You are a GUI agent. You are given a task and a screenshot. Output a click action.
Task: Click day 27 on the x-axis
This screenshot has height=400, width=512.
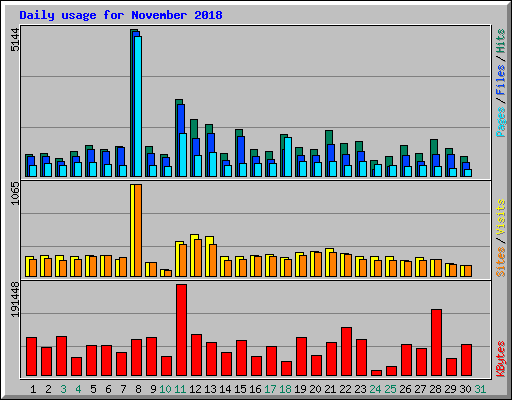pos(420,389)
